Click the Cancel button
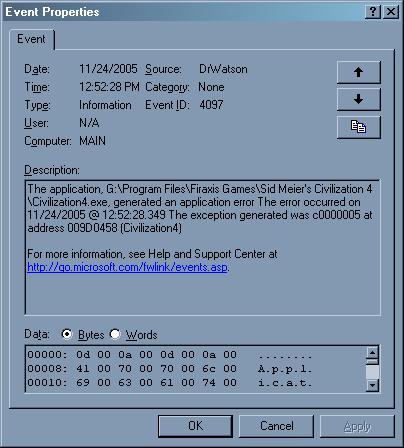This screenshot has height=448, width=404. 277,426
